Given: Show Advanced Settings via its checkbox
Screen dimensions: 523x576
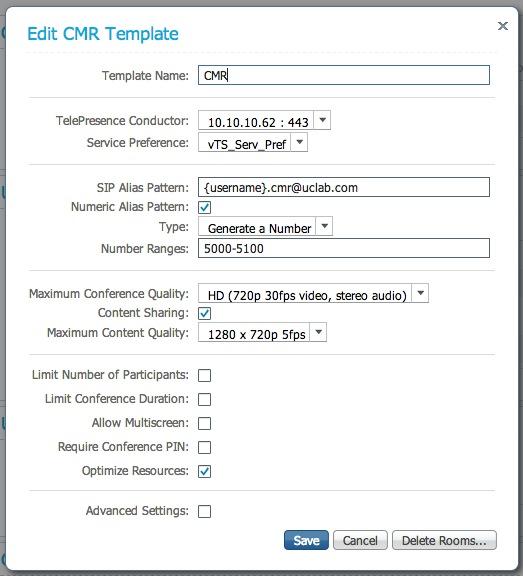Looking at the screenshot, I should (x=205, y=511).
